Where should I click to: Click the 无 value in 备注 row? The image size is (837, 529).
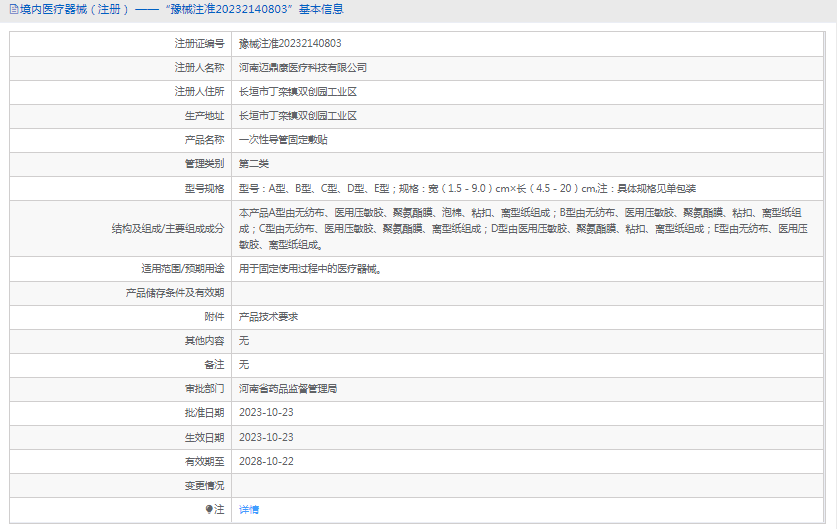coord(244,365)
